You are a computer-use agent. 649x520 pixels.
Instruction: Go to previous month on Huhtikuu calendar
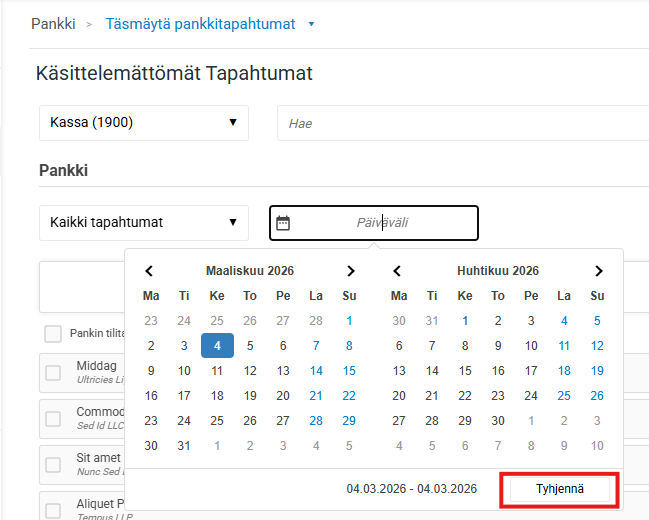pos(398,271)
